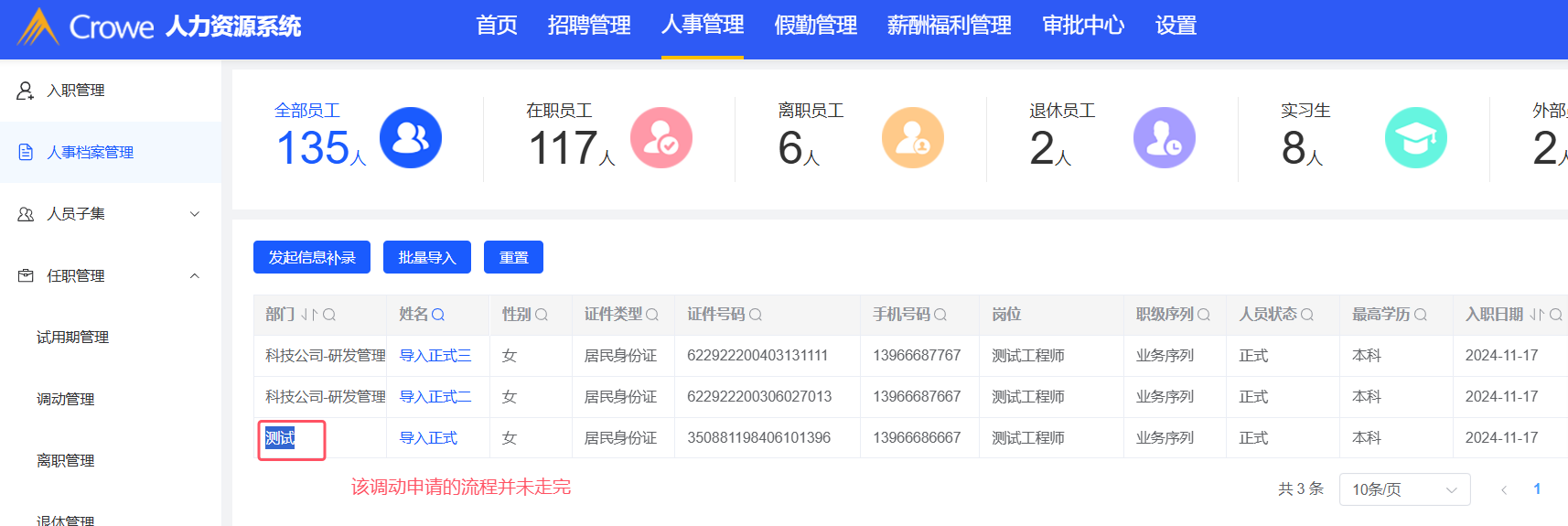The width and height of the screenshot is (1568, 526).
Task: Click the search icon beside 姓名 column
Action: pos(438,315)
